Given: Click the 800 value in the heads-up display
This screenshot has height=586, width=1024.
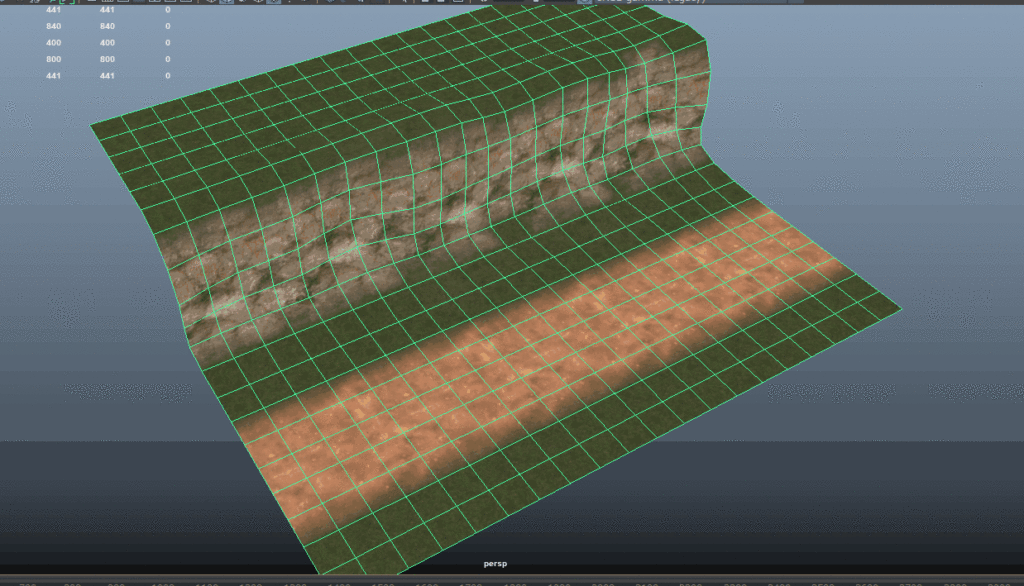Looking at the screenshot, I should click(53, 59).
